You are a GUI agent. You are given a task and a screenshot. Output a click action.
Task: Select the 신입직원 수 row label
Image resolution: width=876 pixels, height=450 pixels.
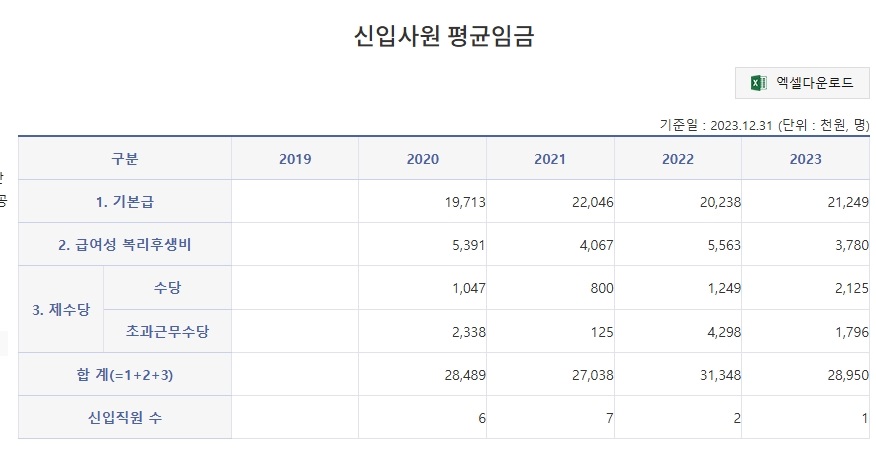click(125, 417)
